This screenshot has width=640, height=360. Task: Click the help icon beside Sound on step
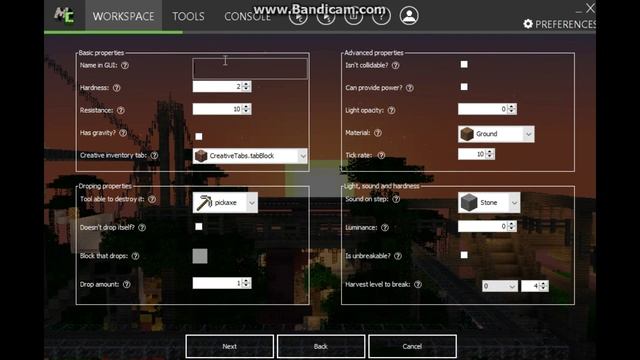tap(396, 199)
